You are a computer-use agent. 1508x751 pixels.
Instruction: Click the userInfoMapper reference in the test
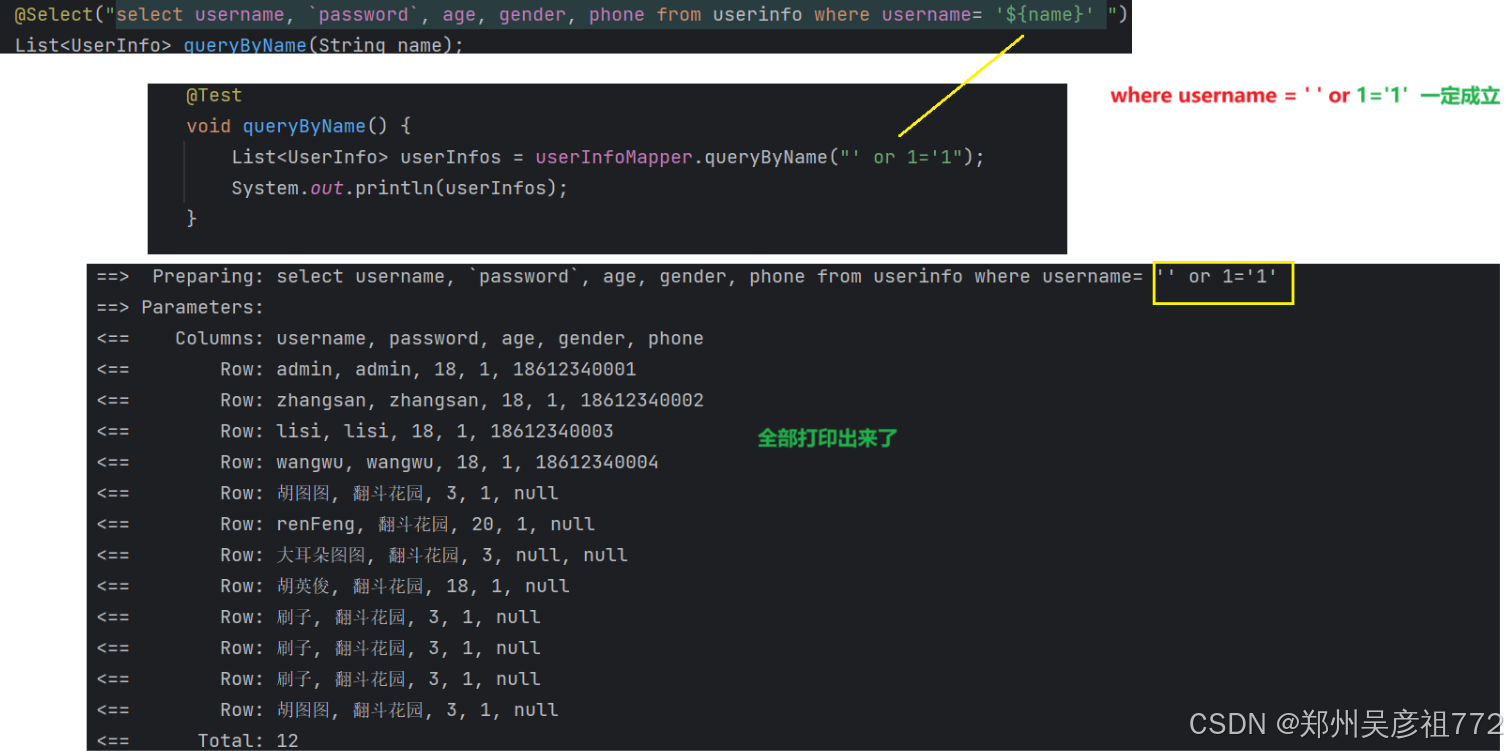tap(614, 157)
